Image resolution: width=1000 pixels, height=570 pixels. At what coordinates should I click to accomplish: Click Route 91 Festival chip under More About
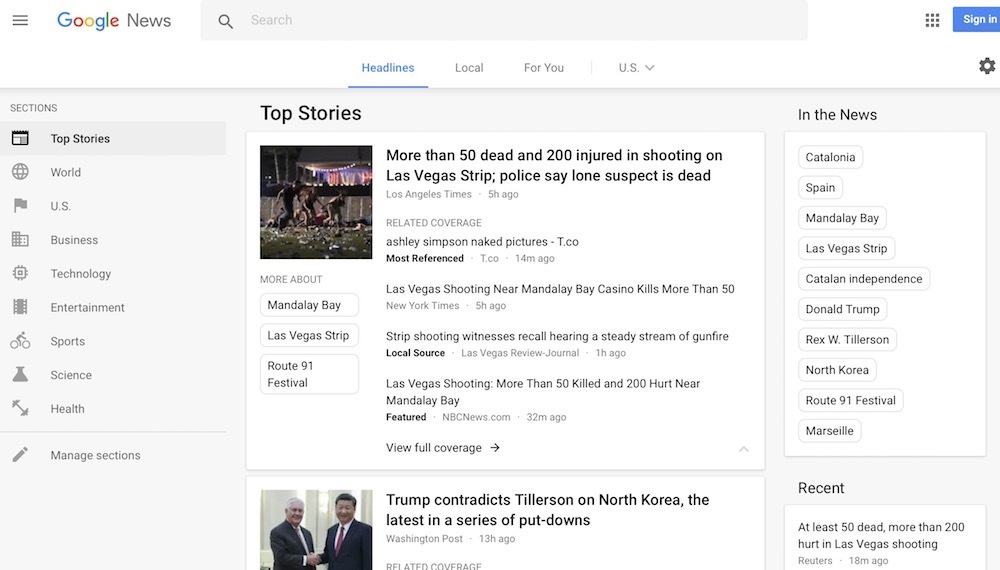[309, 374]
